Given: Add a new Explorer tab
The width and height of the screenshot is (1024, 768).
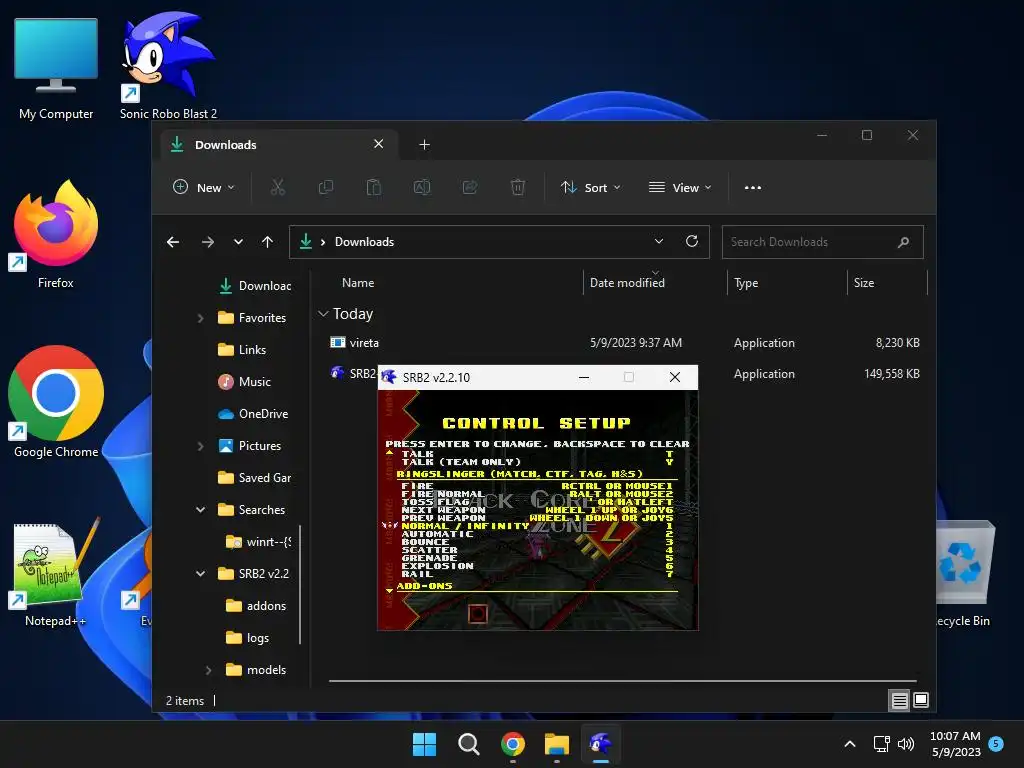Looking at the screenshot, I should click(424, 144).
